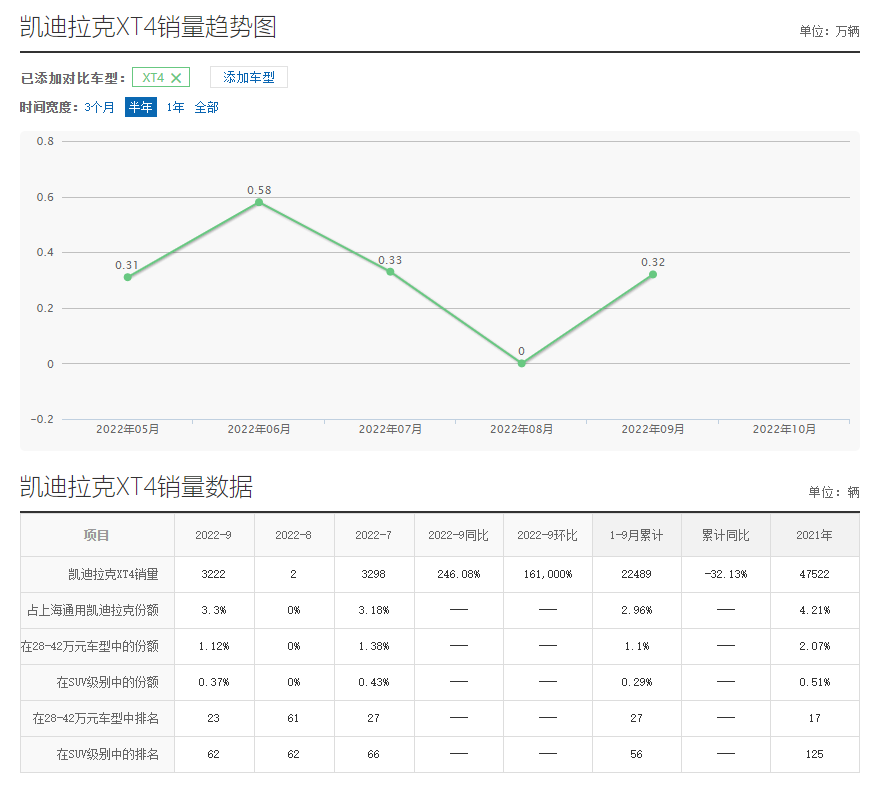Click the 添加车型 button
Image resolution: width=876 pixels, height=788 pixels.
point(248,78)
